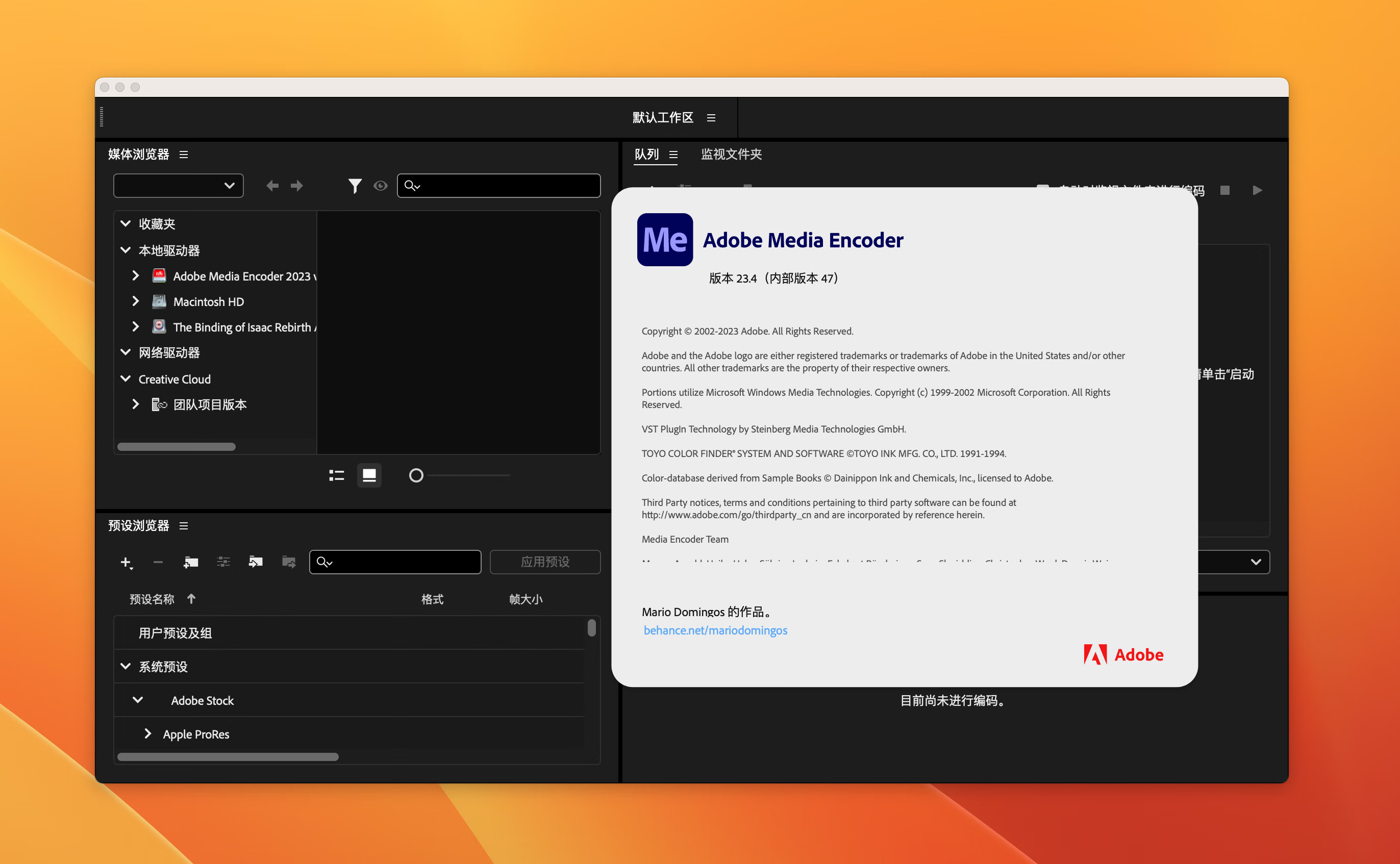
Task: Create a new preset group folder
Action: [x=191, y=562]
